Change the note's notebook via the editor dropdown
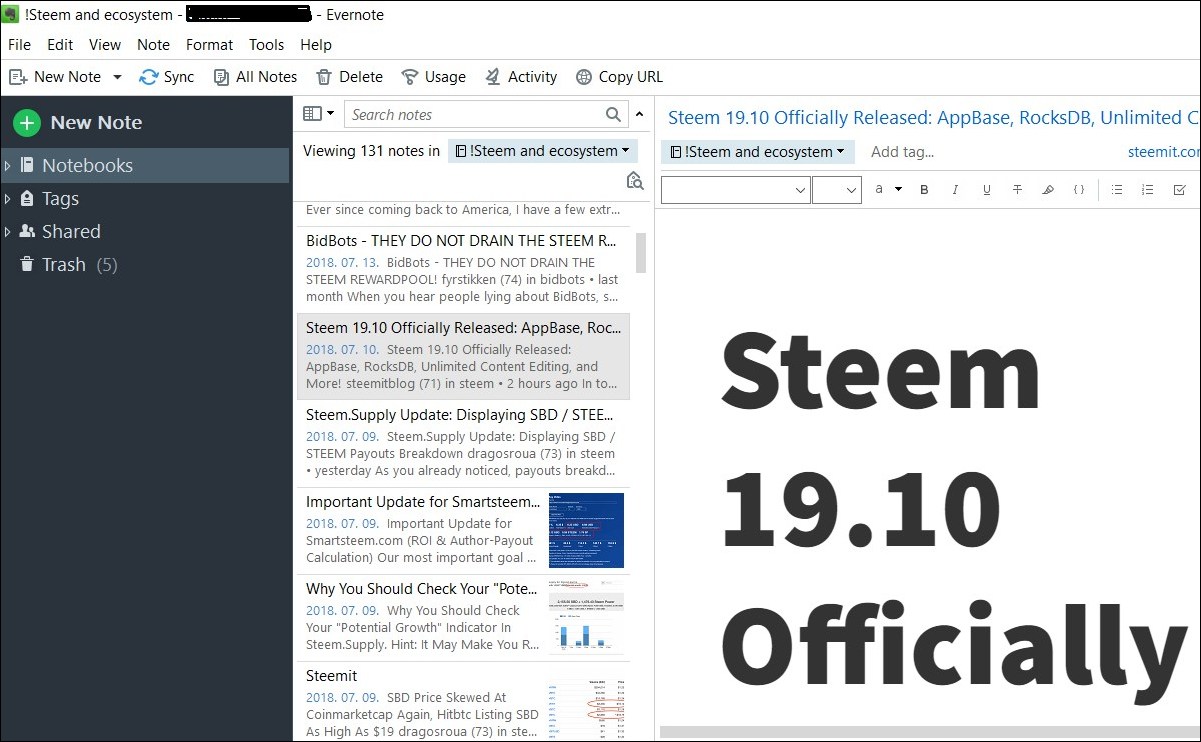 758,152
